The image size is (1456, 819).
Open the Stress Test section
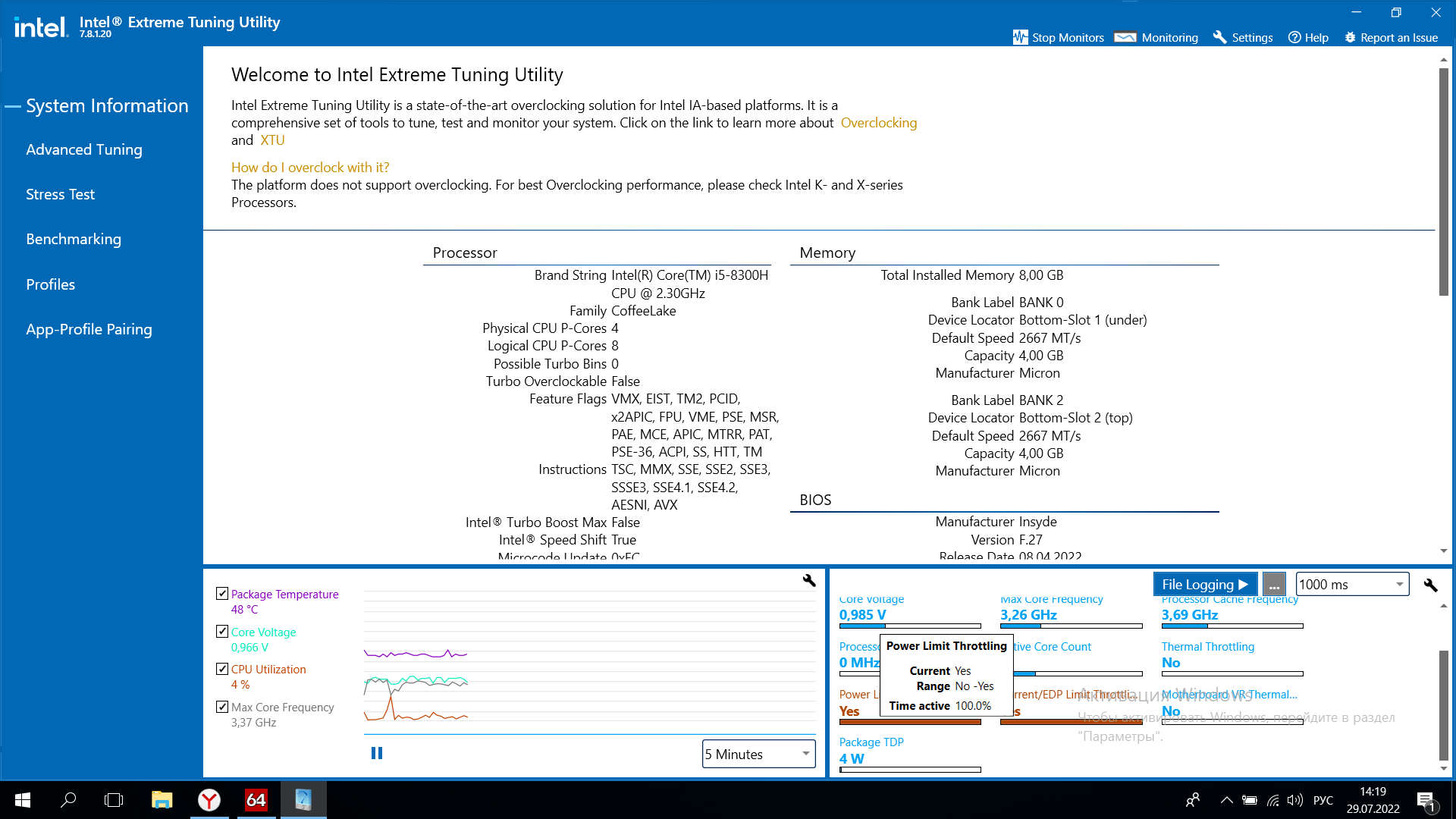click(x=61, y=194)
